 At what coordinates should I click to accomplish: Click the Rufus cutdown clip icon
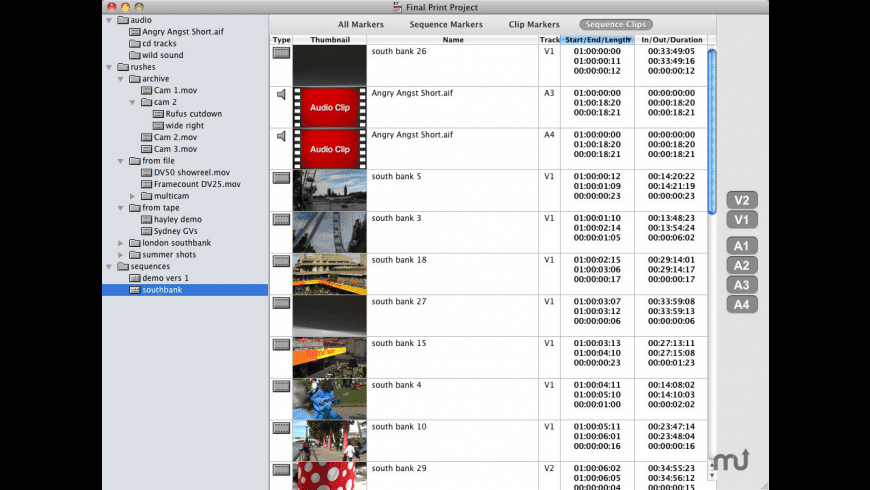pyautogui.click(x=158, y=114)
